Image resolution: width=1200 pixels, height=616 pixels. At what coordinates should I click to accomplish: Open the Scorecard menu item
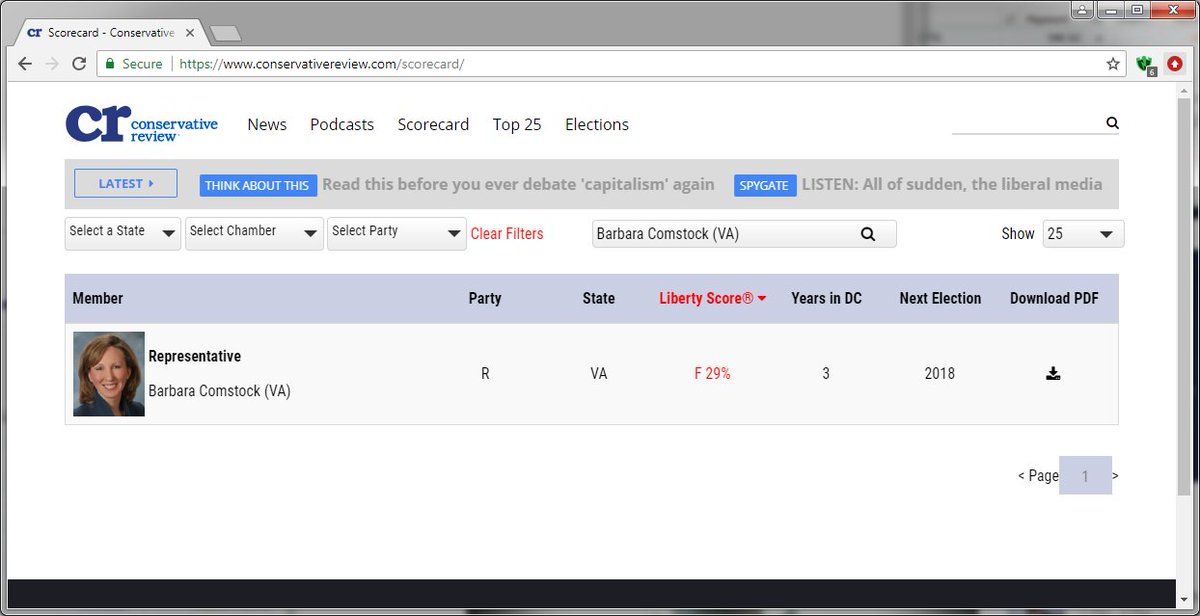pos(433,124)
